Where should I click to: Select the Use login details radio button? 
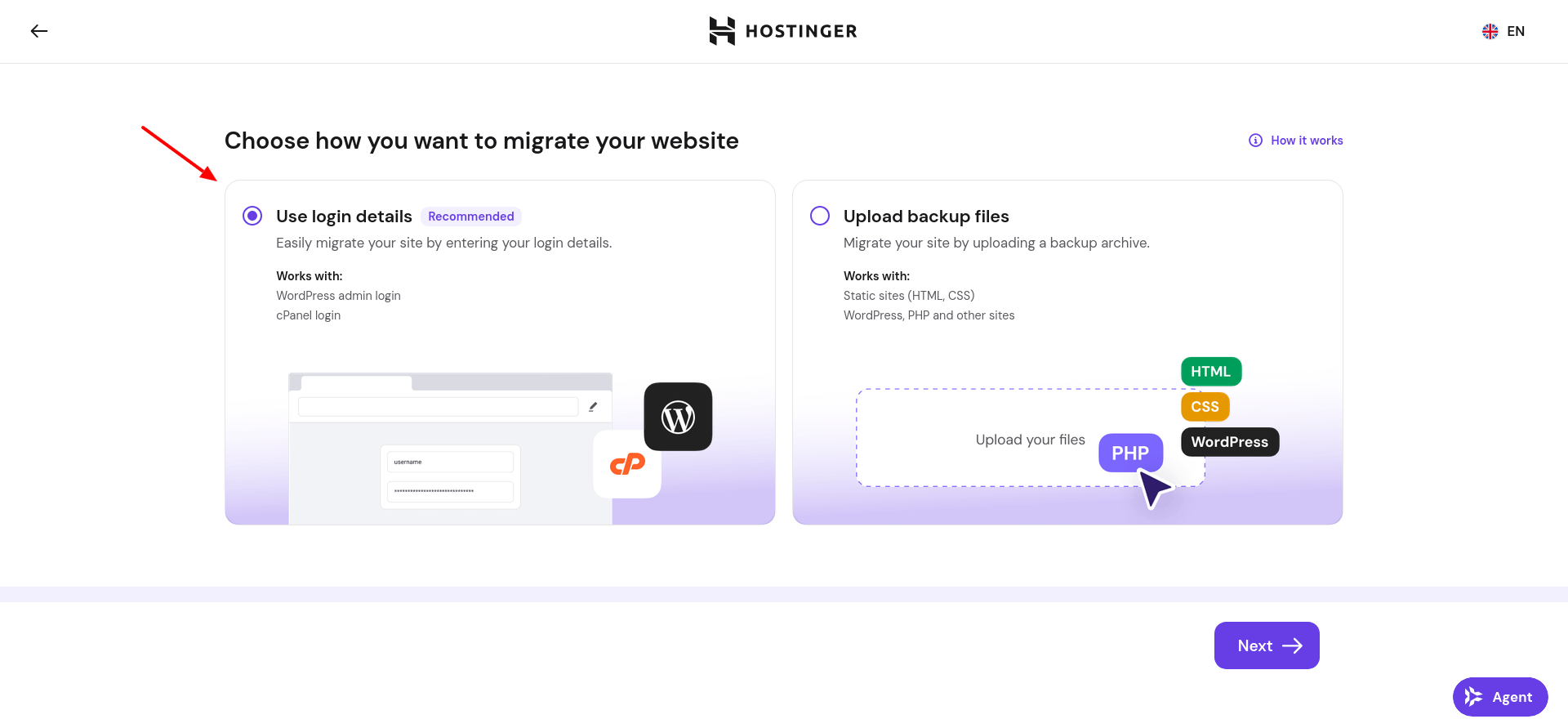[x=252, y=216]
